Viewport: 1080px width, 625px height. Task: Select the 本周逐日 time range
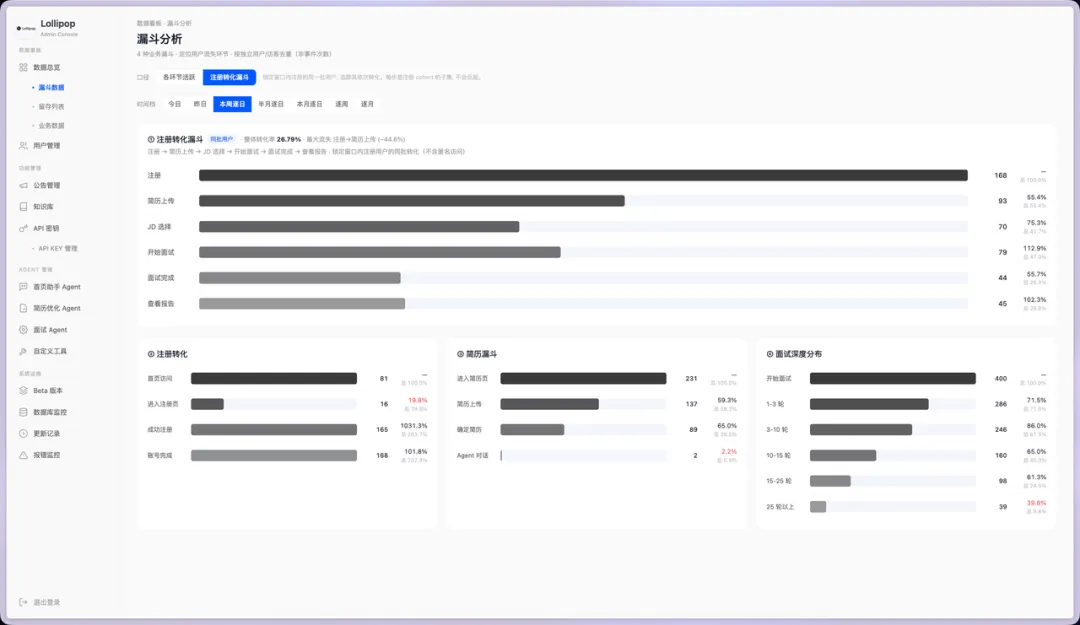tap(232, 104)
